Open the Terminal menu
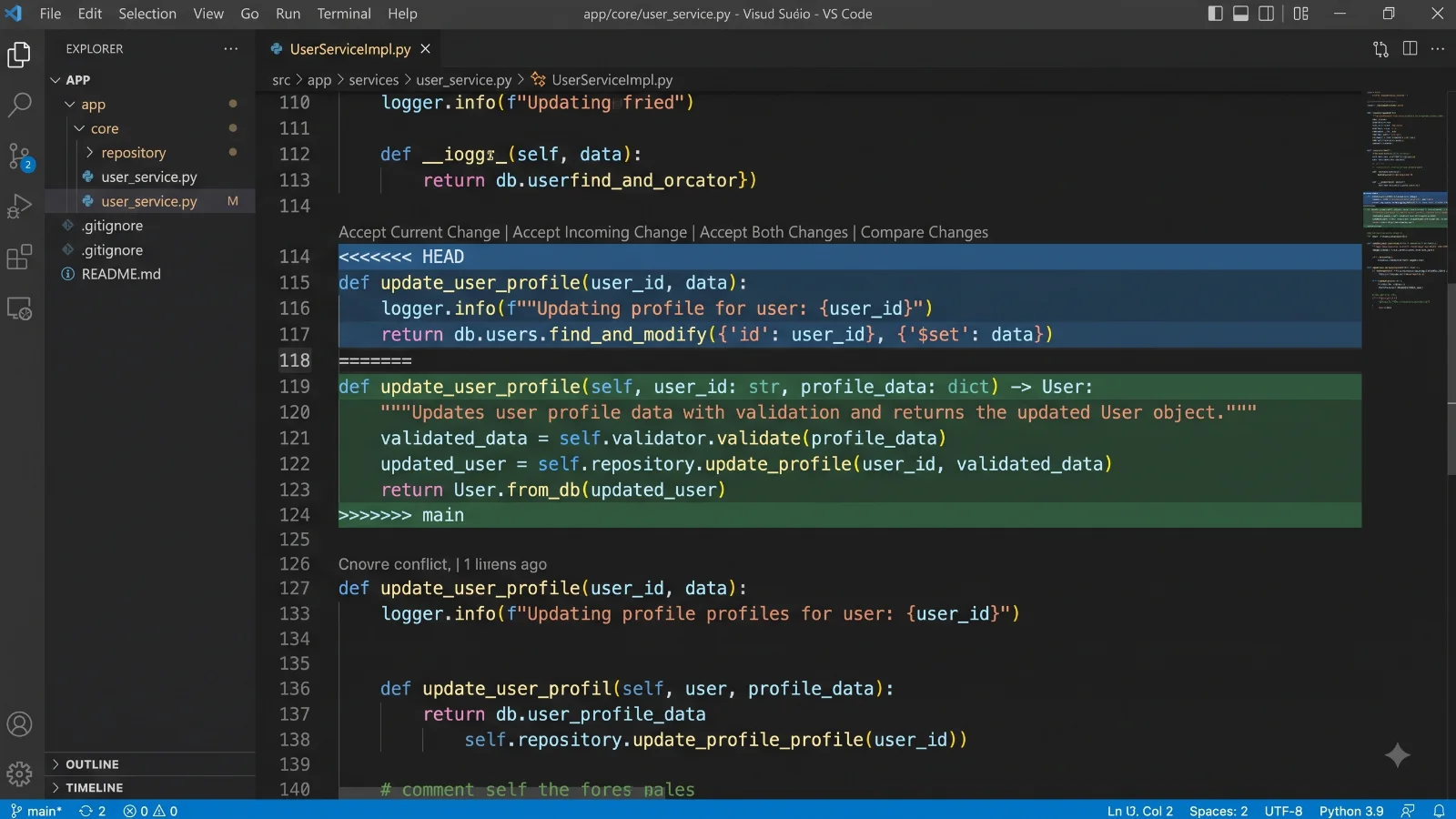 (344, 14)
